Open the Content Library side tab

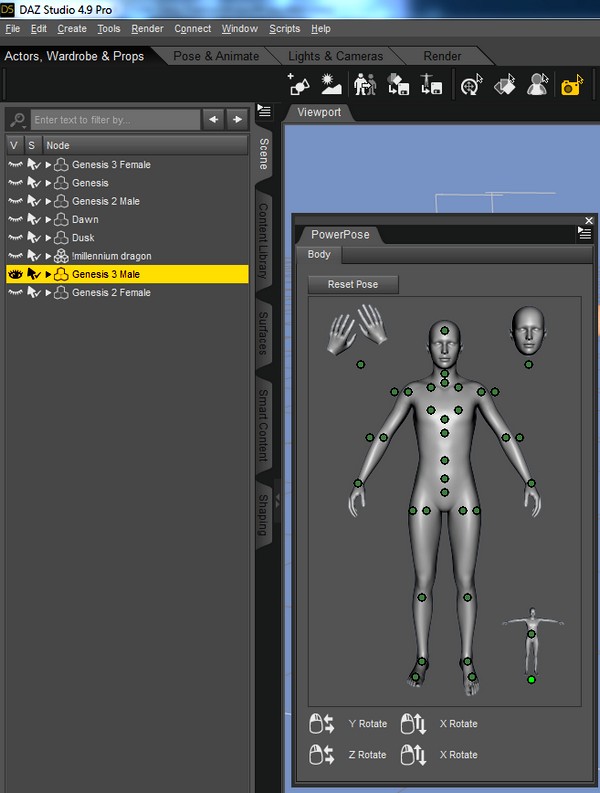(264, 241)
